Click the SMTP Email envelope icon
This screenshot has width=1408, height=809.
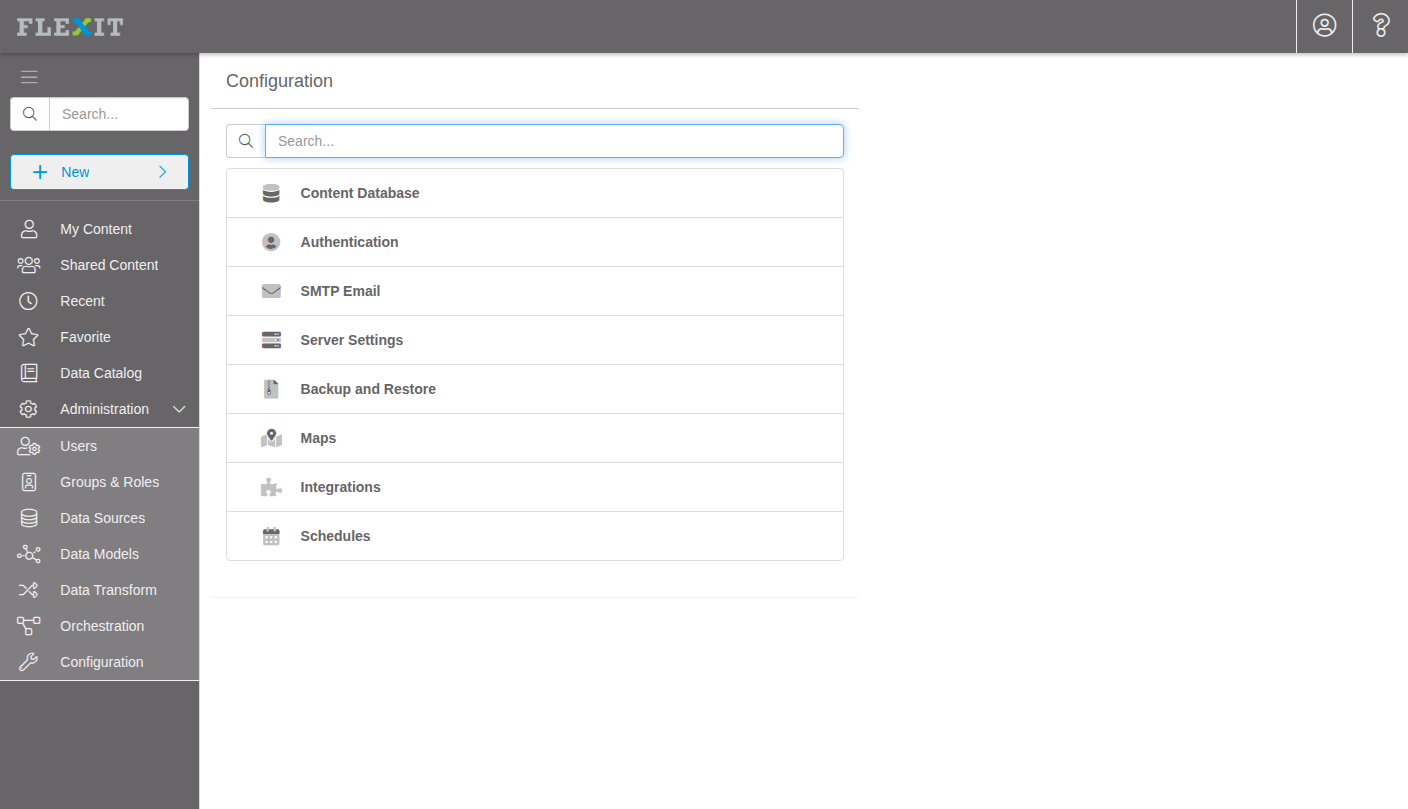click(x=271, y=291)
